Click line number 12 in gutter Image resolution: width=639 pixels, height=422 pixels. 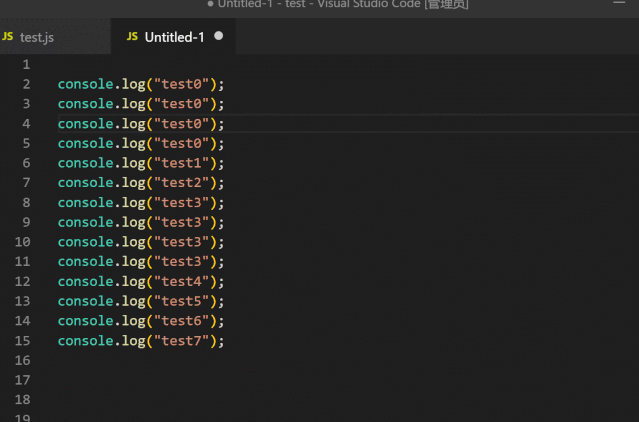pos(22,281)
